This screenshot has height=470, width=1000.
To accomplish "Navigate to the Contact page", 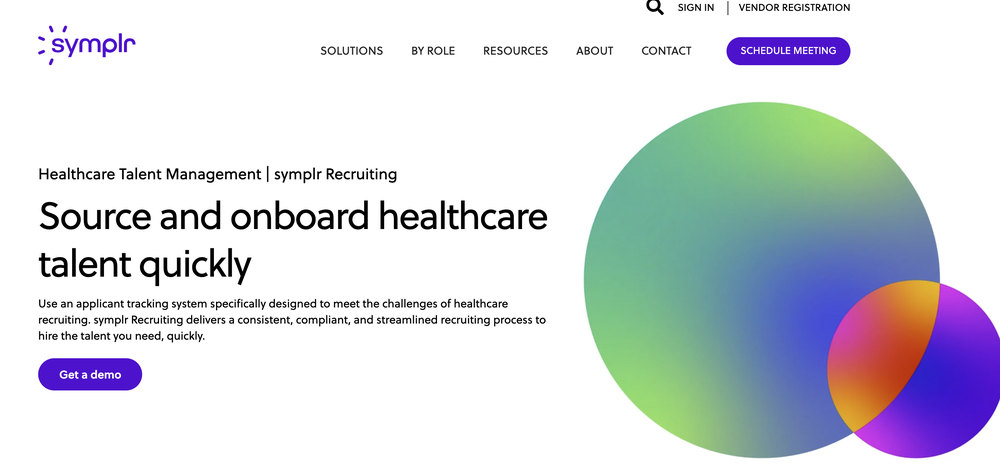I will pyautogui.click(x=666, y=51).
